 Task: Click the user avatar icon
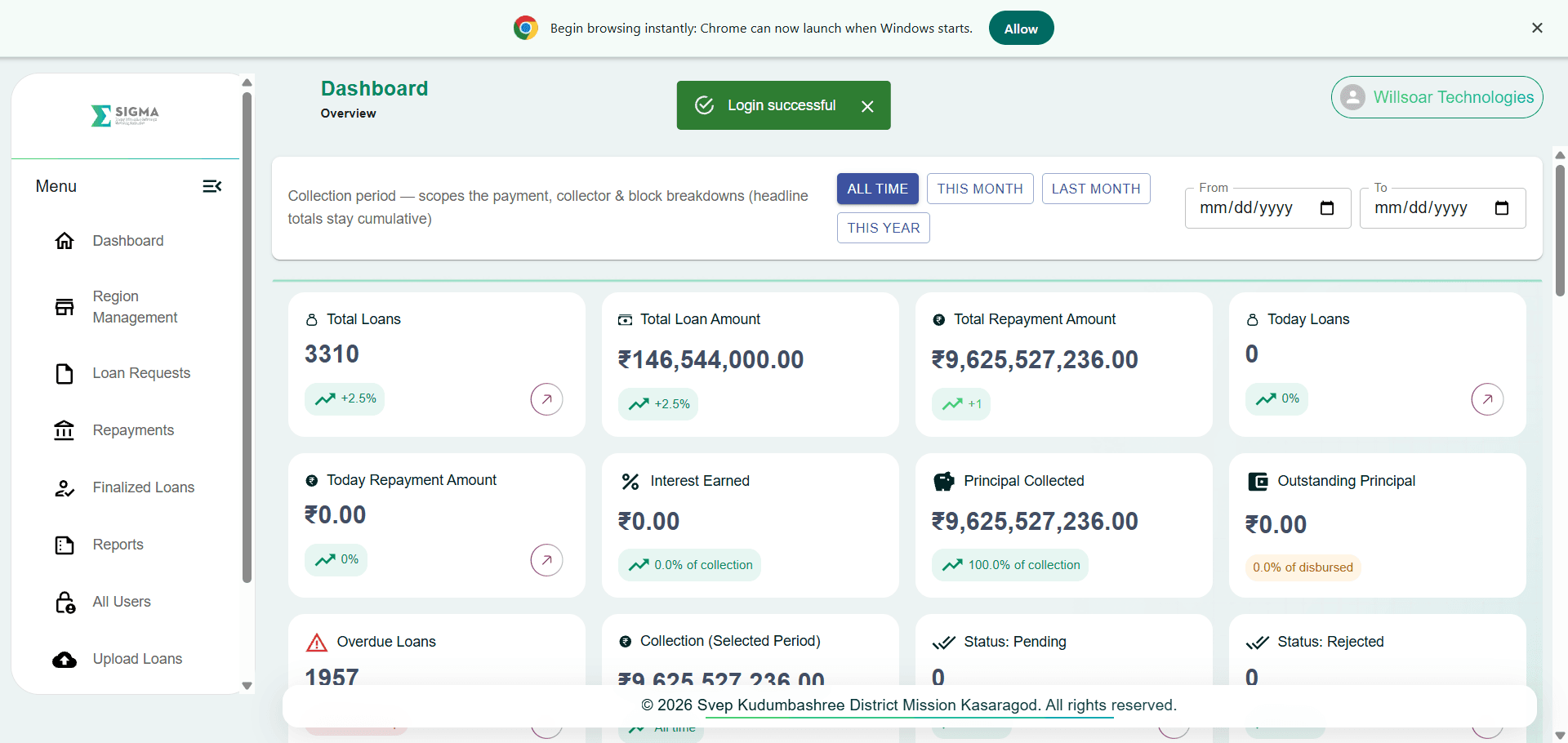click(x=1352, y=97)
